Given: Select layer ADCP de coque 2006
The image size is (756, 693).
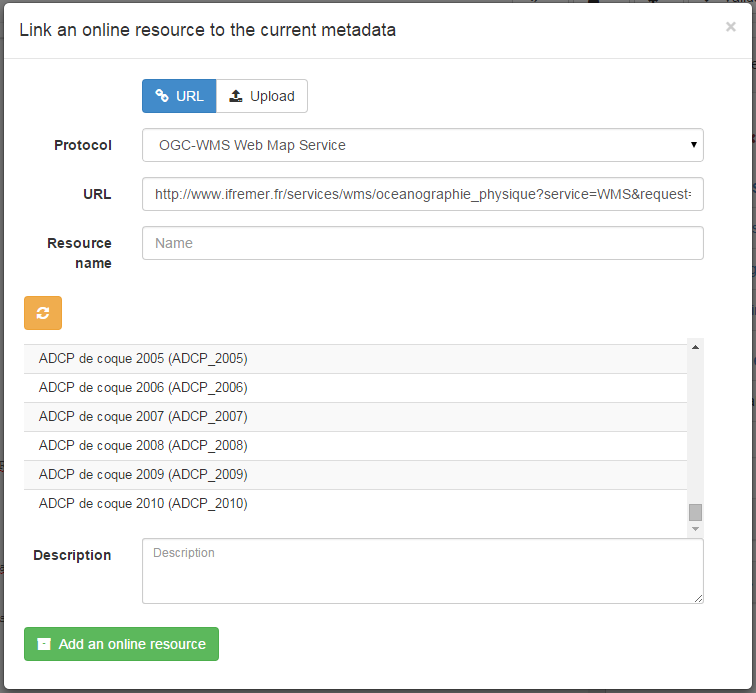Looking at the screenshot, I should (143, 387).
